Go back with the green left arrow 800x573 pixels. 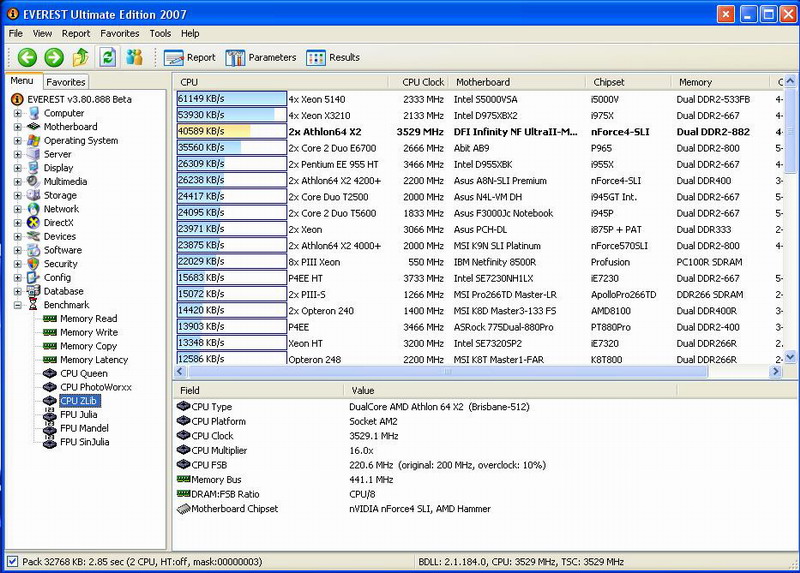tap(27, 57)
